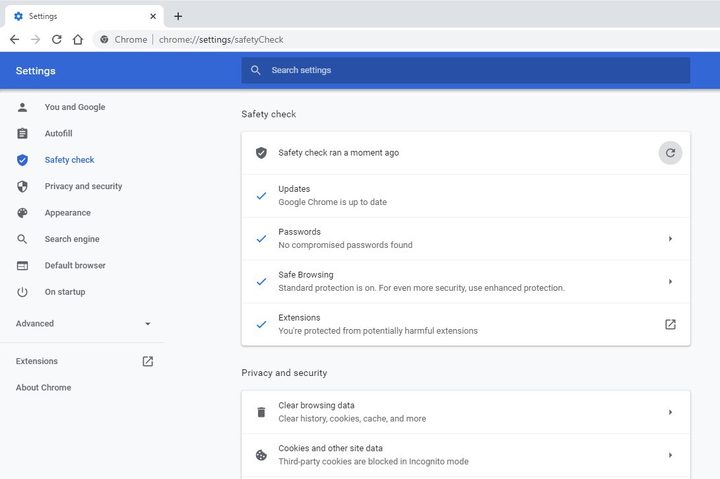
Task: Click 'Google Chrome is up to date' text
Action: [332, 202]
